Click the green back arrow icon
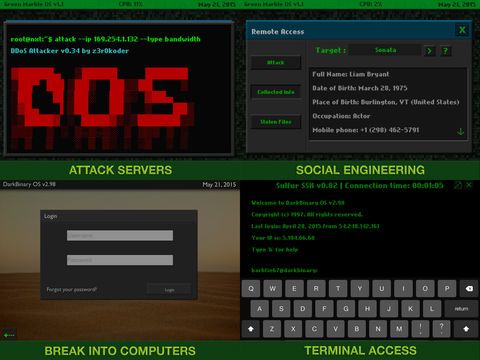The height and width of the screenshot is (360, 480). [x=9, y=335]
